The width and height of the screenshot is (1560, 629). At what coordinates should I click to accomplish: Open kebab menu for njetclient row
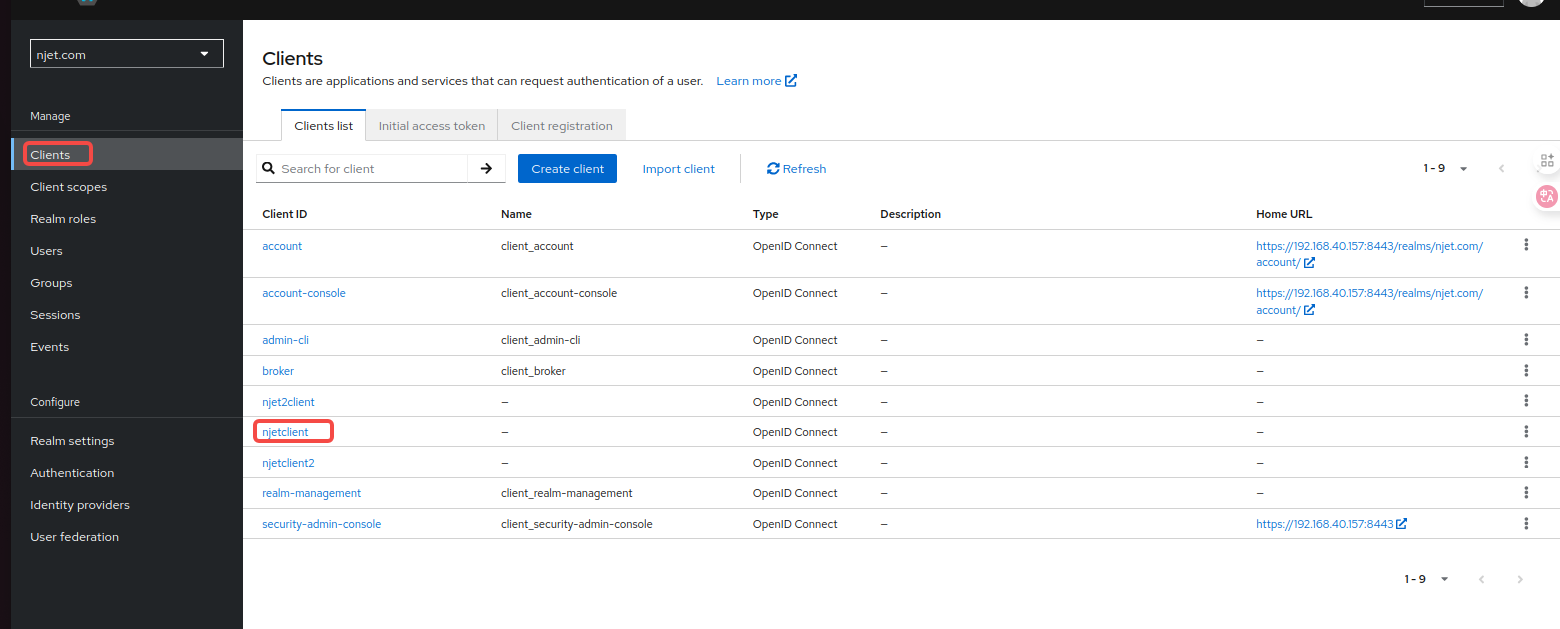coord(1526,432)
